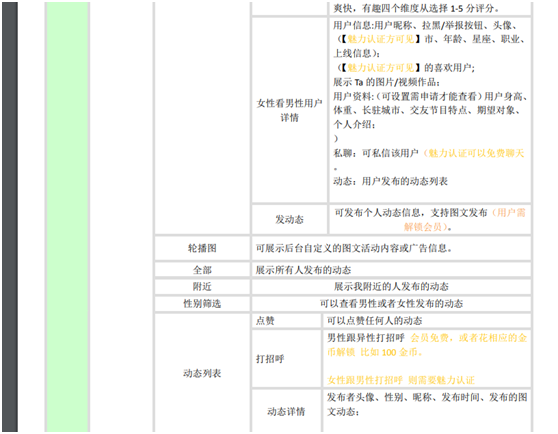Select the '轮播图' row label

pos(202,248)
